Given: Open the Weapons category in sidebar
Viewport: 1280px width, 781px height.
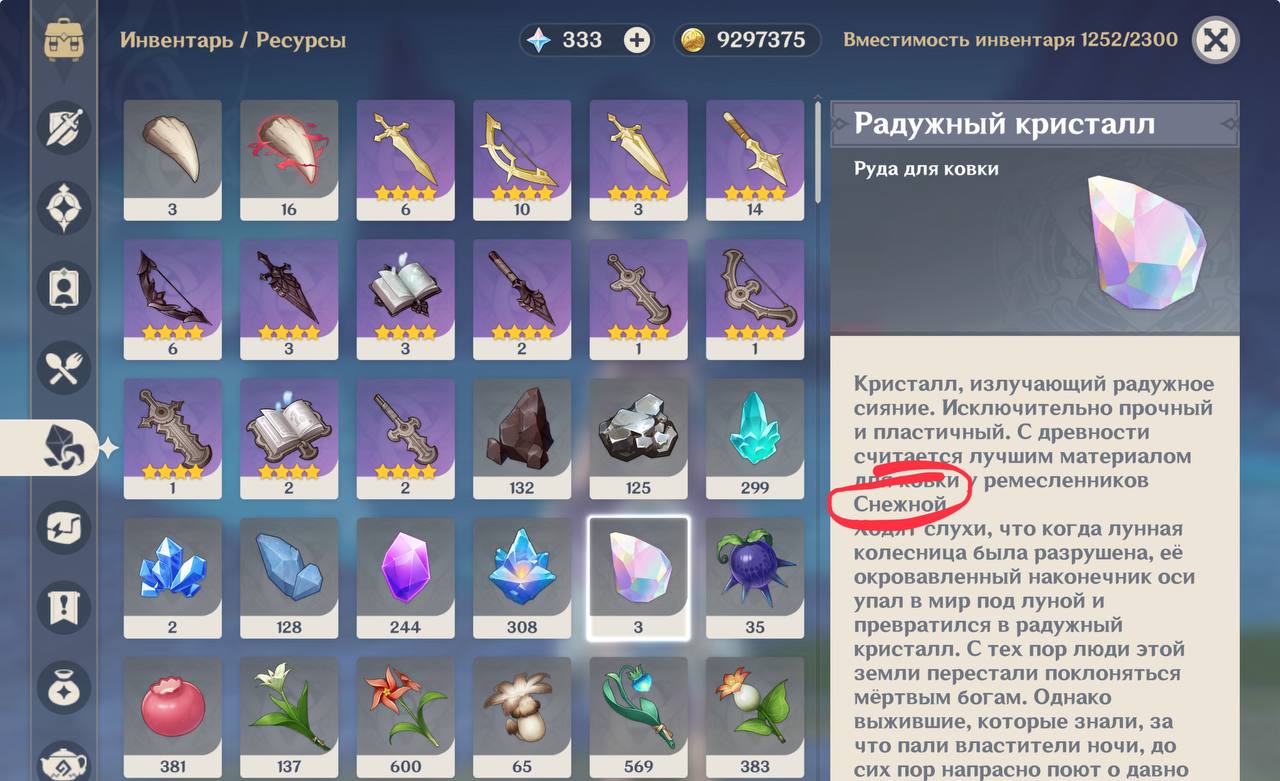Looking at the screenshot, I should click(x=64, y=129).
